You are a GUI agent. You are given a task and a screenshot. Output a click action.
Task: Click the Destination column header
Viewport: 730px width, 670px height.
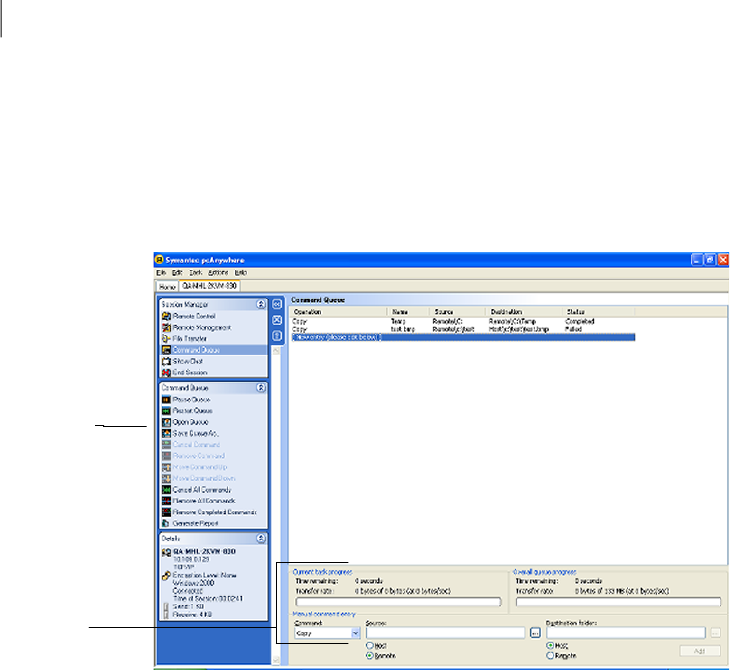pos(524,312)
